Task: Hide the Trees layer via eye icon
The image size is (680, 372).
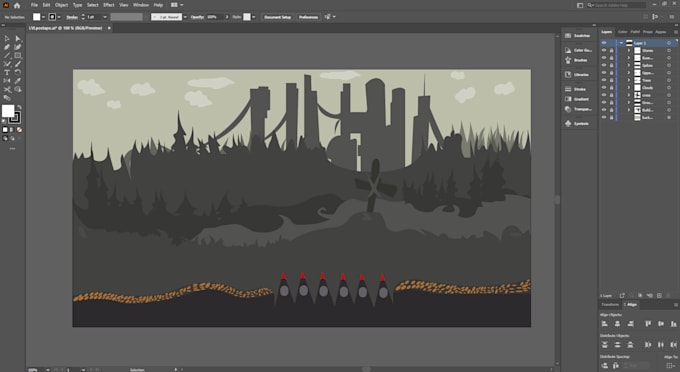Action: point(604,80)
